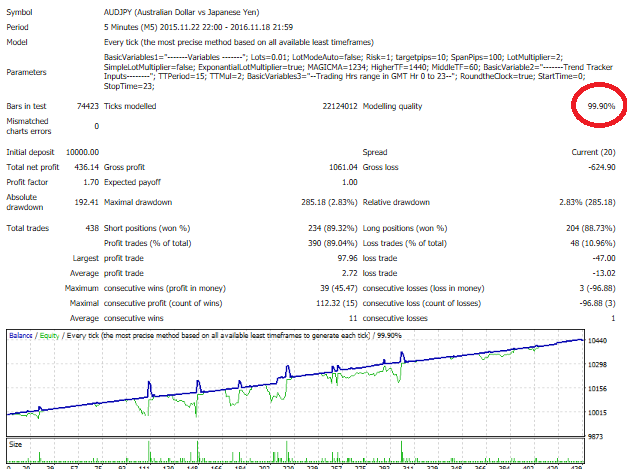Click the Expected payoff value 1.00
This screenshot has height=469, width=627.
(349, 182)
